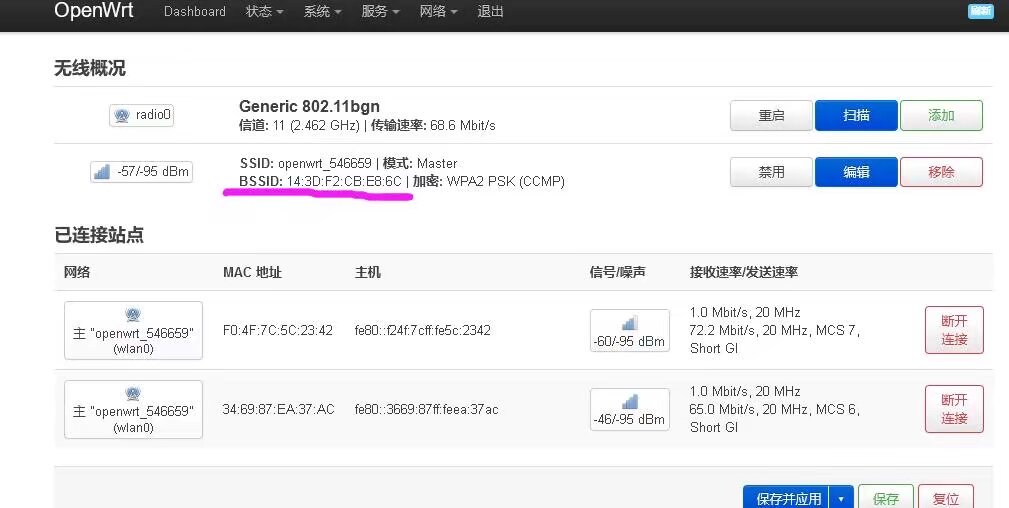Remove the openwrt_546659 network via 移除
1009x508 pixels.
pos(941,172)
